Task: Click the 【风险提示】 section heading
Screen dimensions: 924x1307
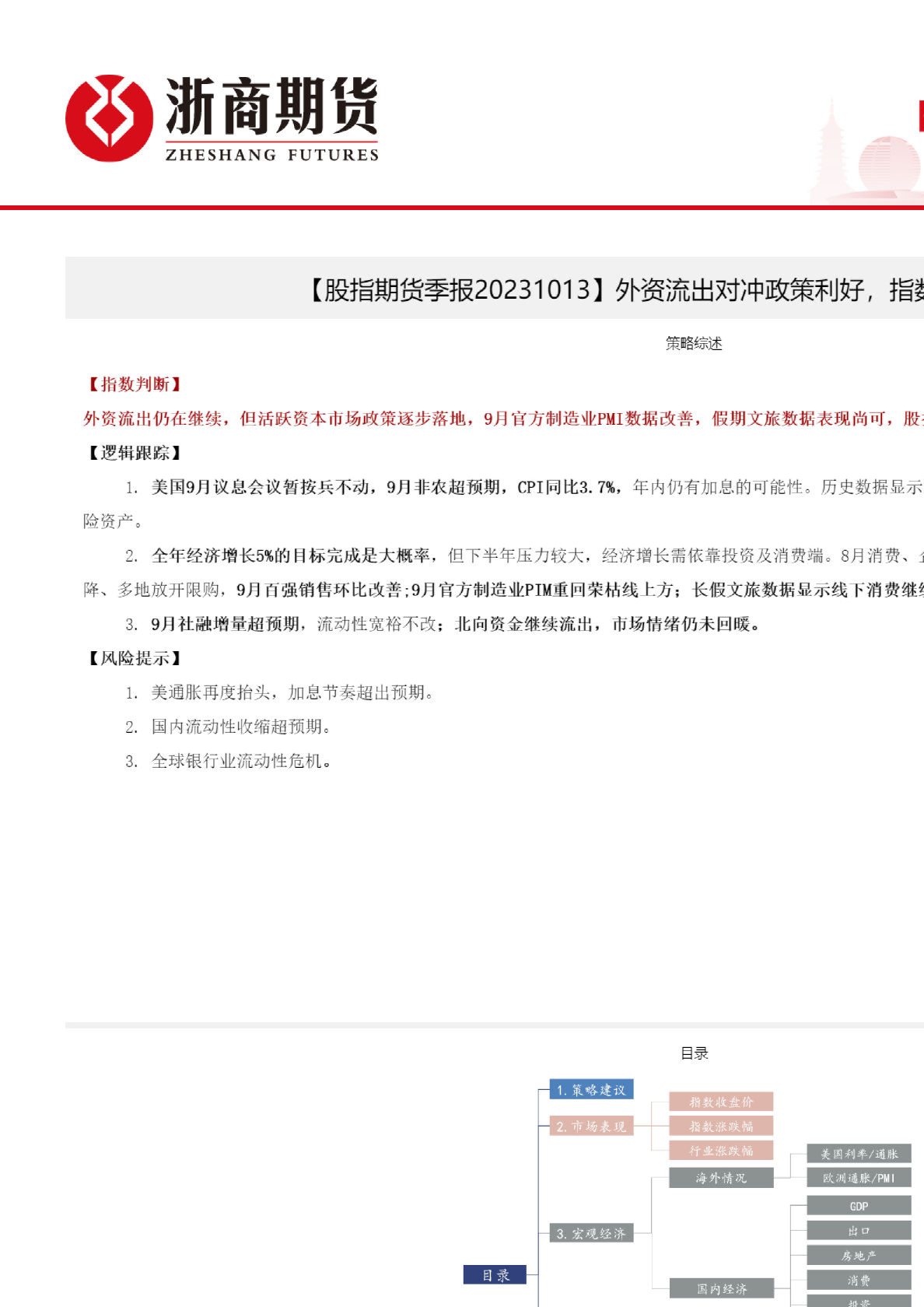Action: [x=134, y=658]
